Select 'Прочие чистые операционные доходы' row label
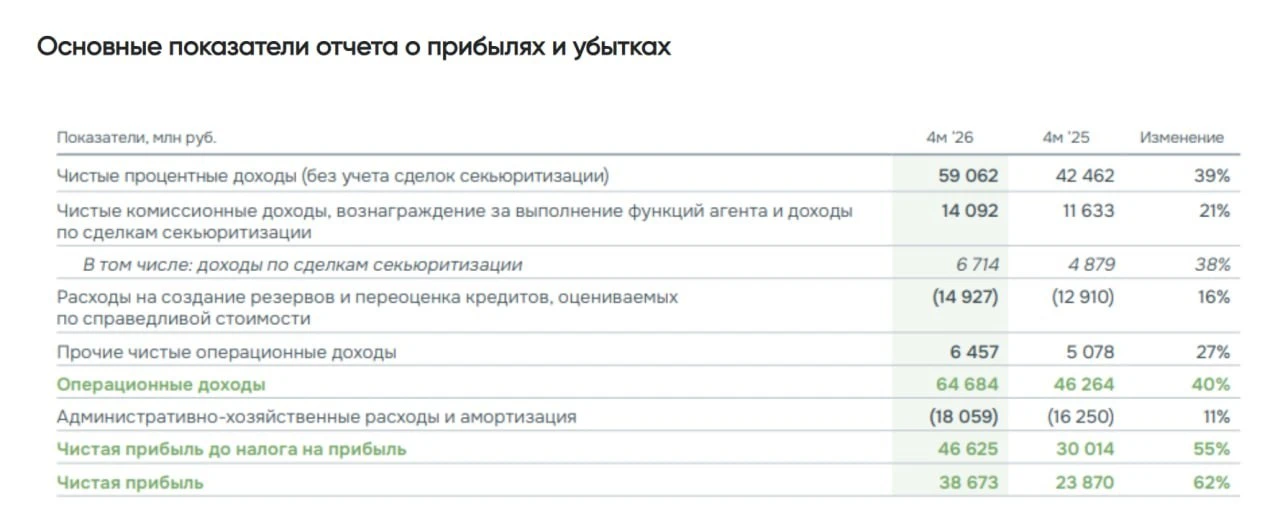 pos(227,352)
